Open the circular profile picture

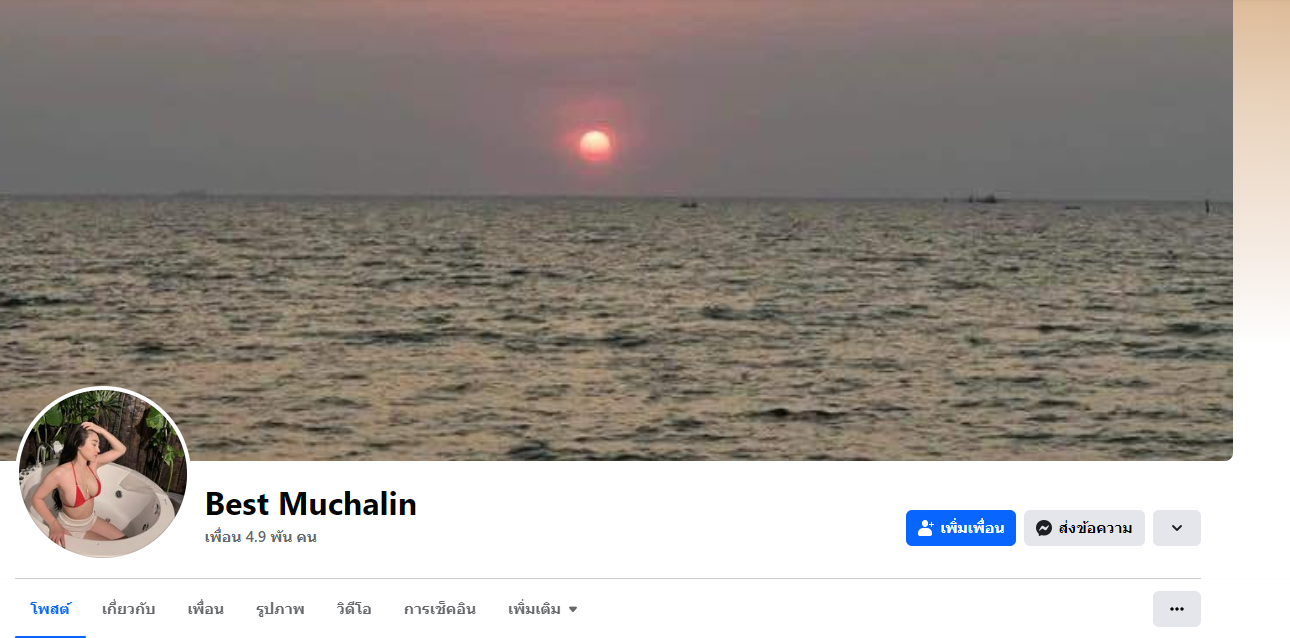point(102,473)
